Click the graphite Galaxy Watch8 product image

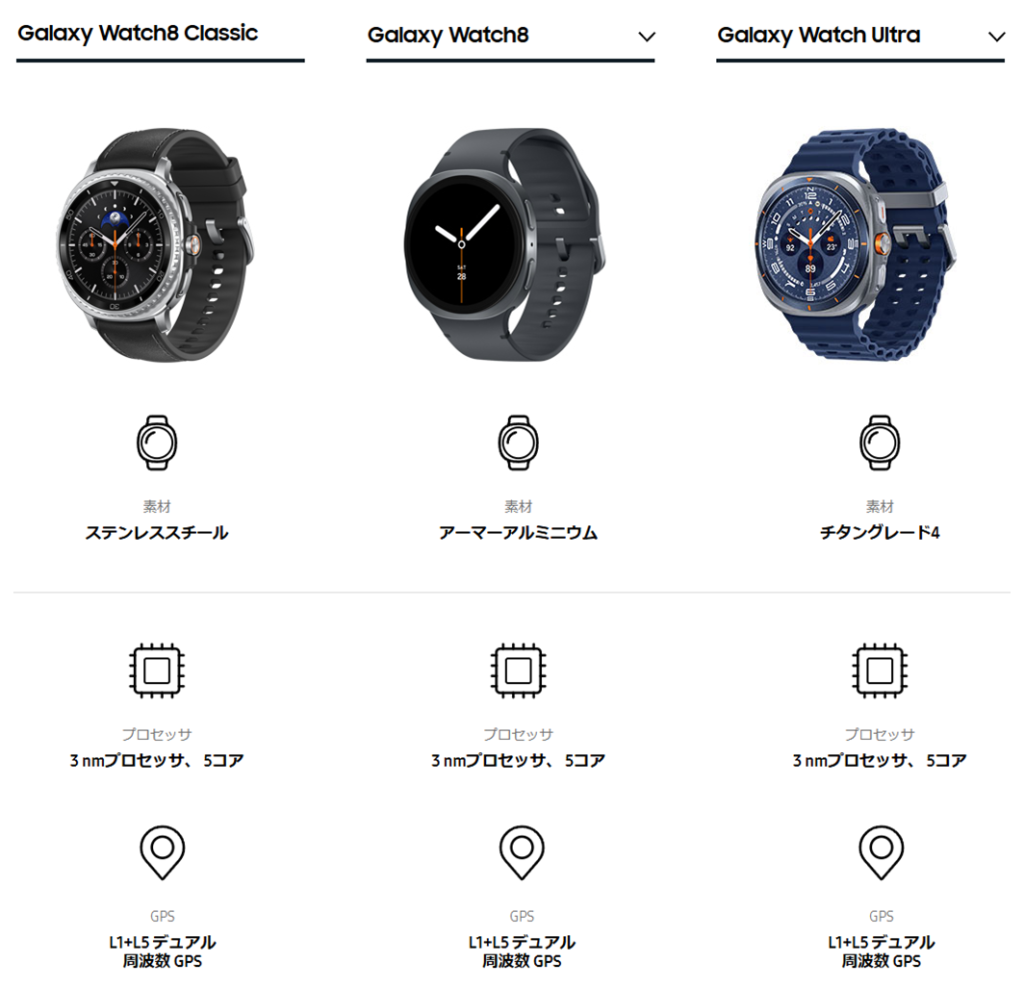[504, 245]
